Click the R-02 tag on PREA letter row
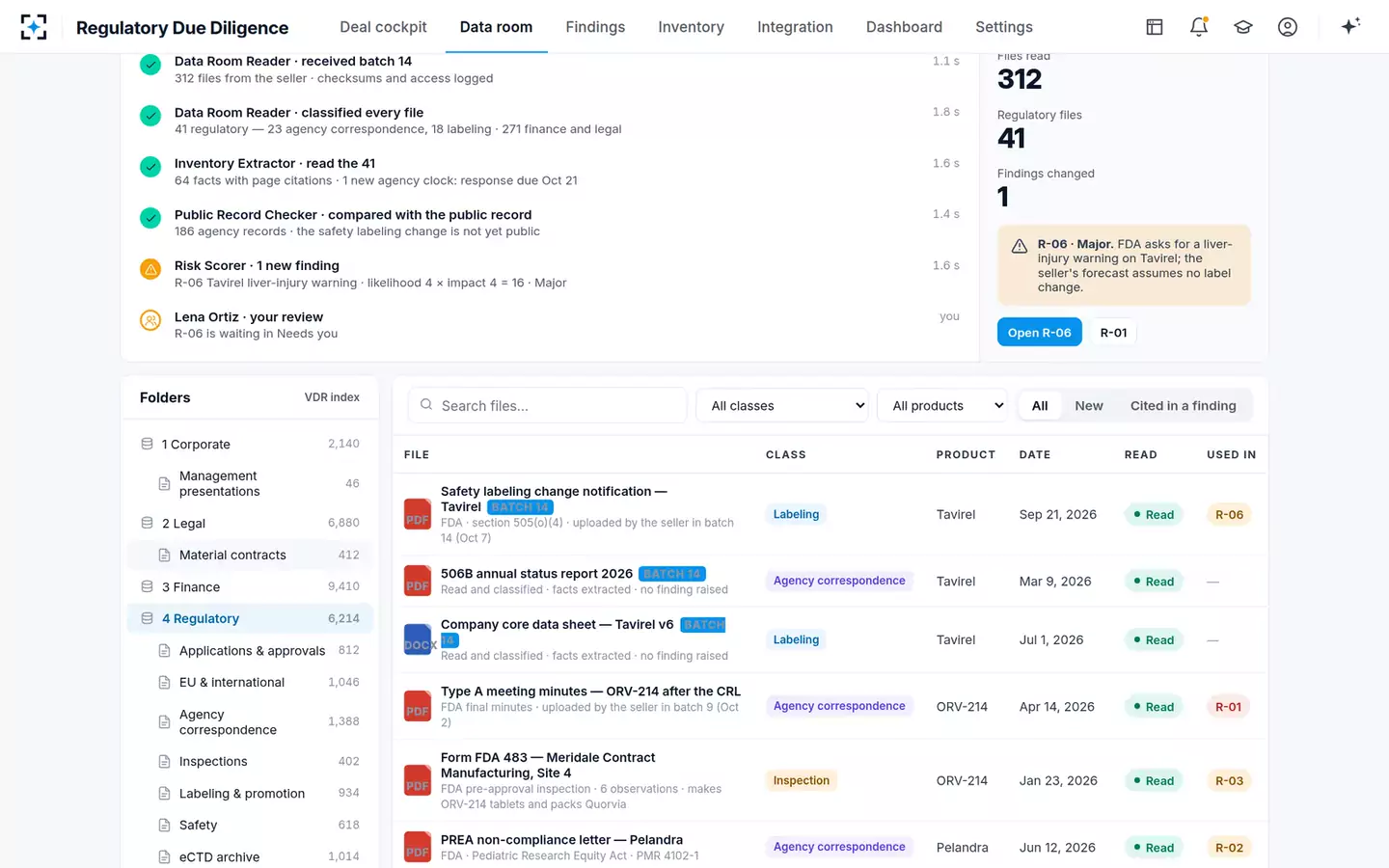 point(1229,847)
